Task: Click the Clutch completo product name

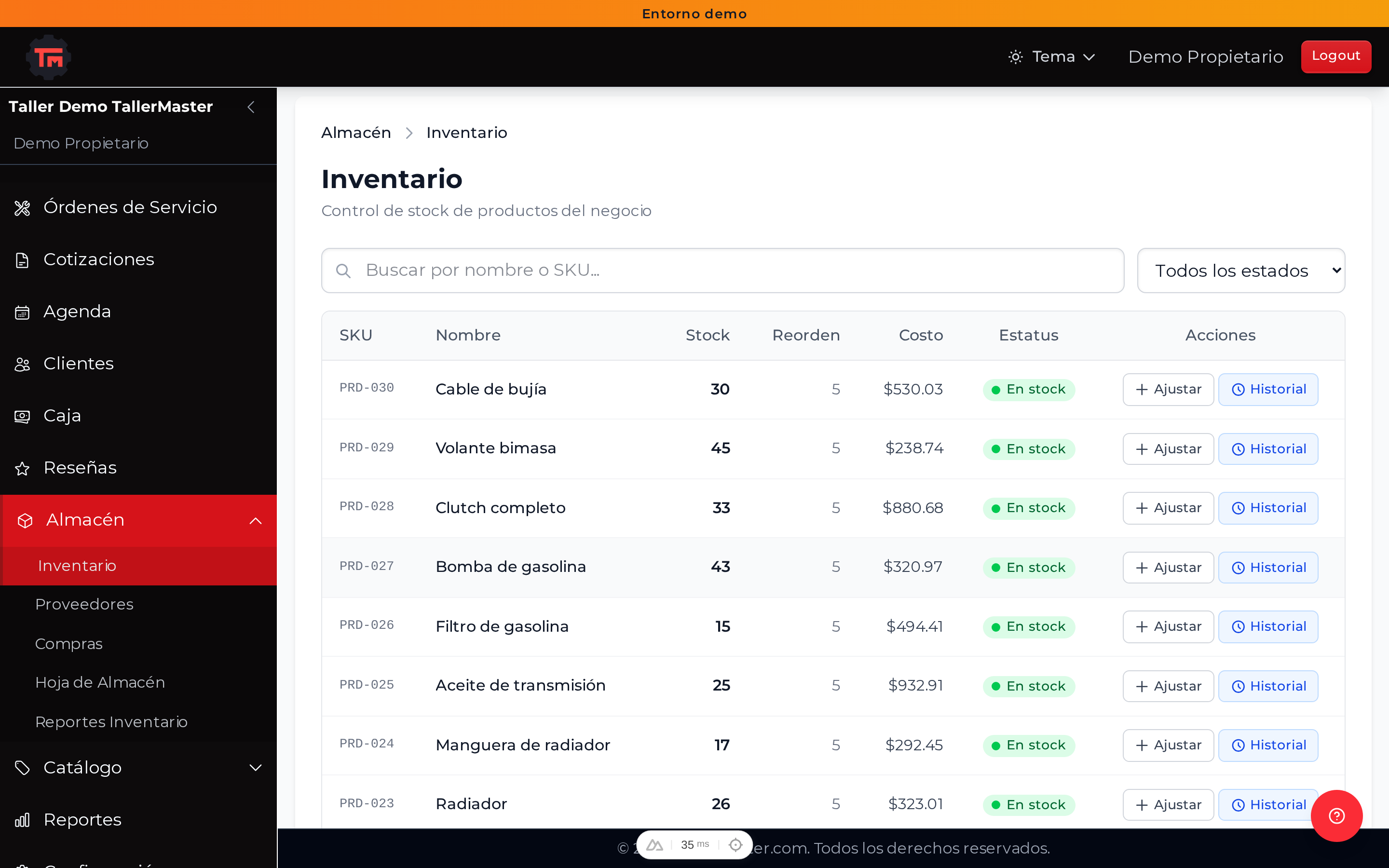Action: (x=501, y=508)
